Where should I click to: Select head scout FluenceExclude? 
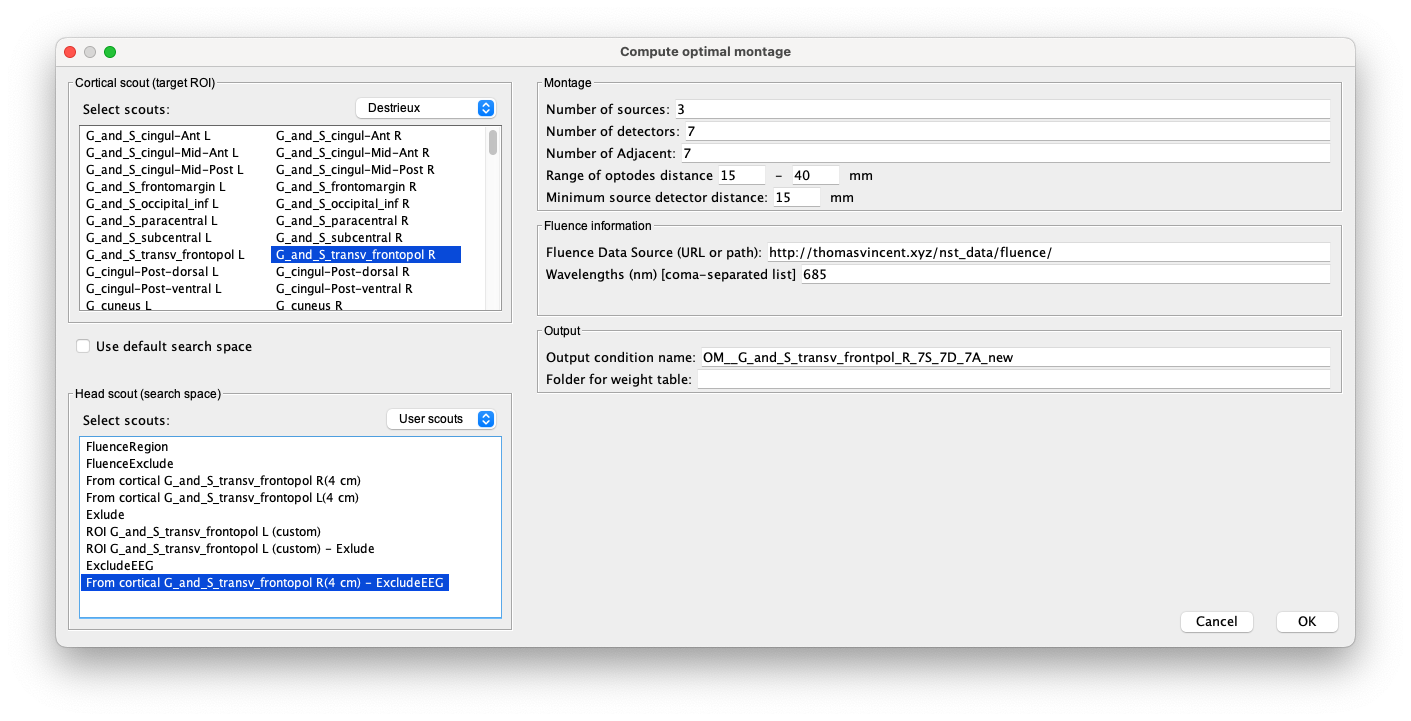tap(130, 463)
